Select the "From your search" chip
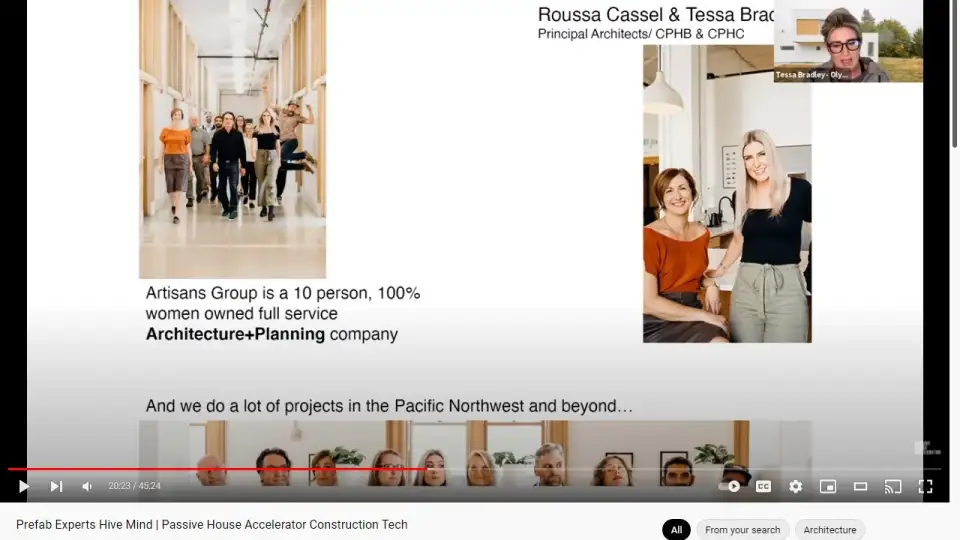This screenshot has width=960, height=540. point(742,530)
